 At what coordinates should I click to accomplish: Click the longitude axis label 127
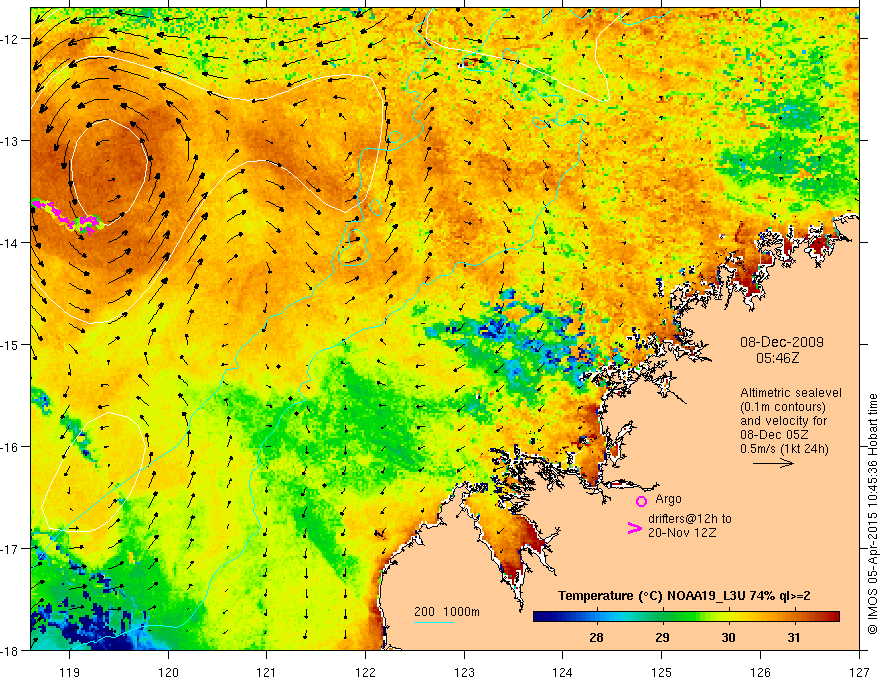[859, 672]
